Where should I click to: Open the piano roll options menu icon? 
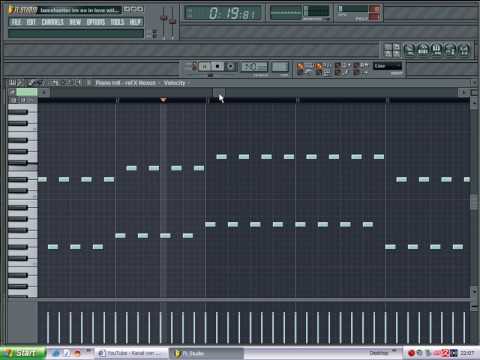click(12, 83)
